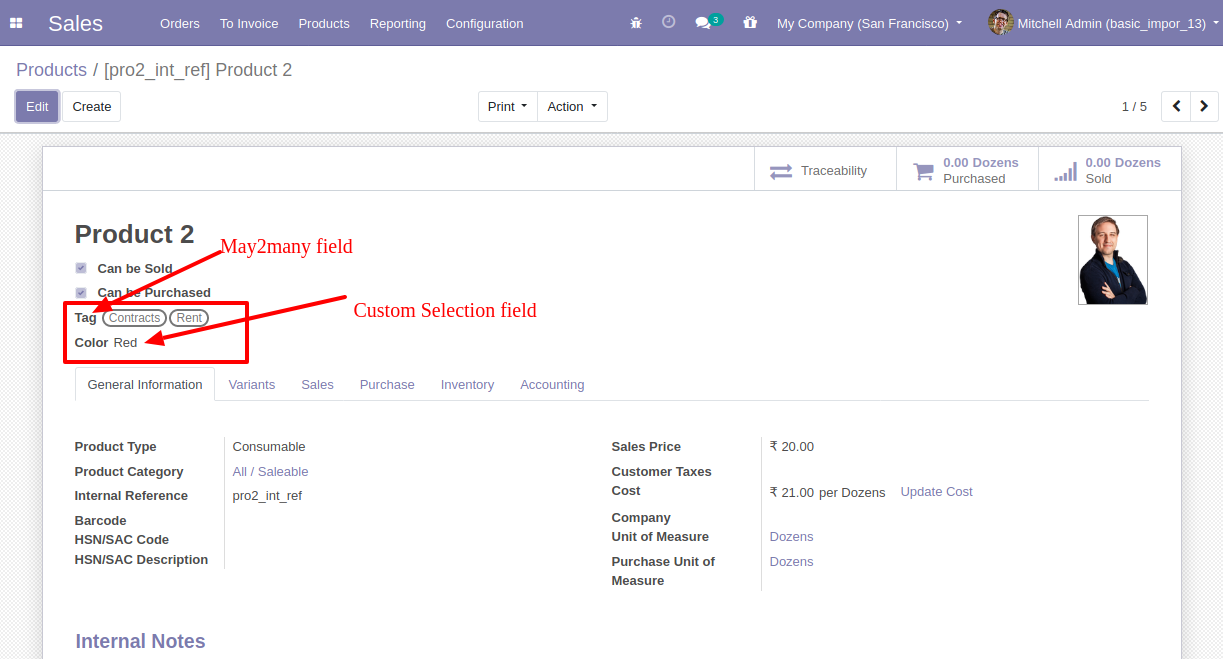This screenshot has width=1223, height=659.
Task: Open the activities clock icon
Action: coord(669,22)
